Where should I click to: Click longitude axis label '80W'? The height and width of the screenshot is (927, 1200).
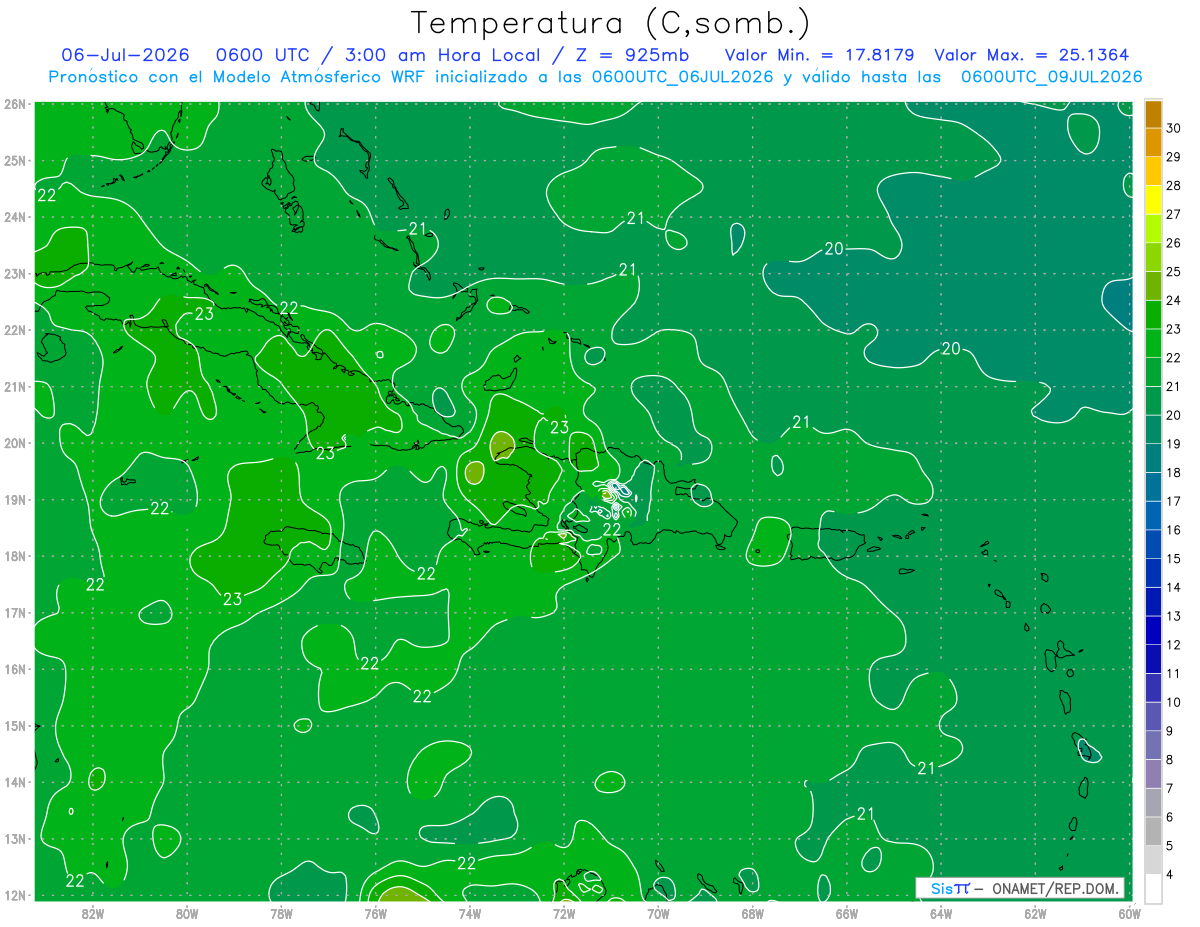pyautogui.click(x=187, y=913)
